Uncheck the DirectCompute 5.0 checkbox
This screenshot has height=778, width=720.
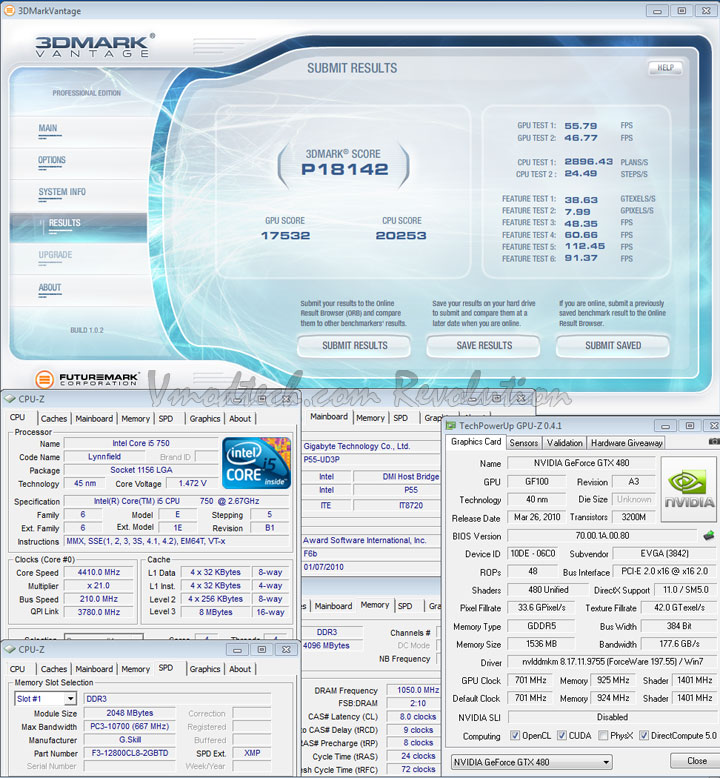(644, 735)
